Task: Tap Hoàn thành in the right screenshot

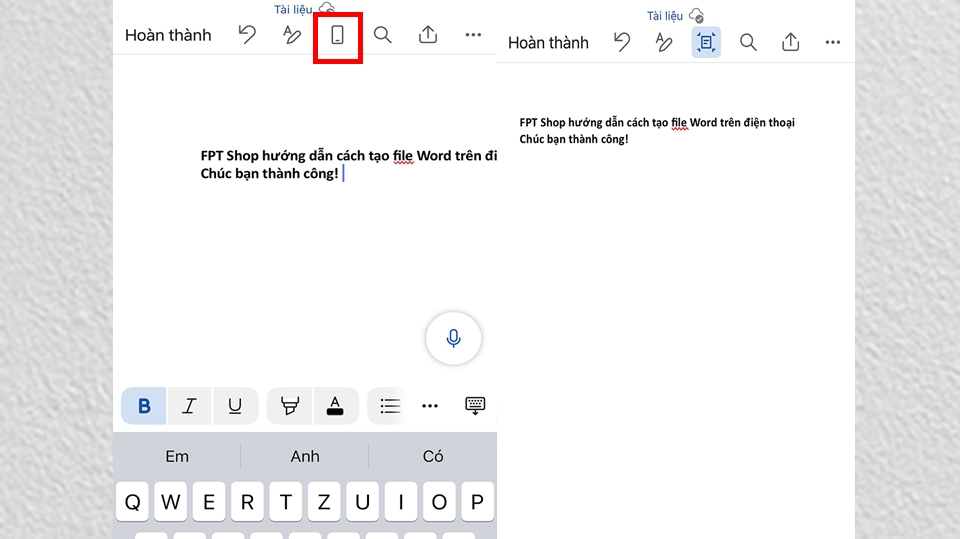Action: click(x=548, y=43)
